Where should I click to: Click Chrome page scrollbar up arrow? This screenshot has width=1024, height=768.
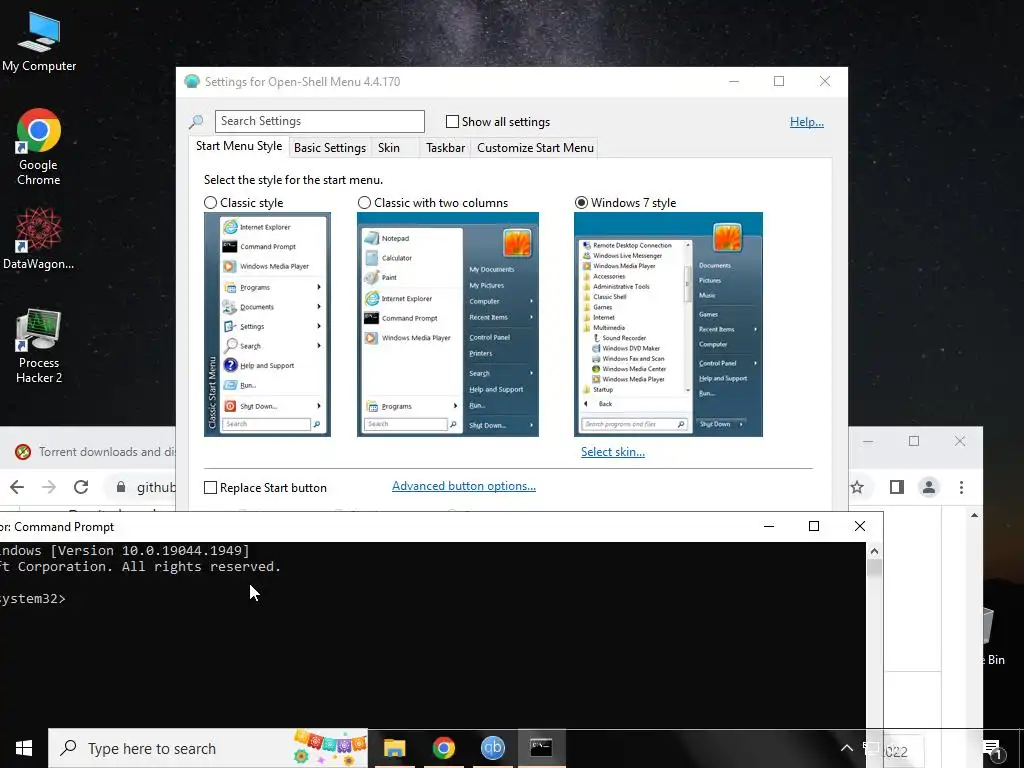[x=974, y=516]
